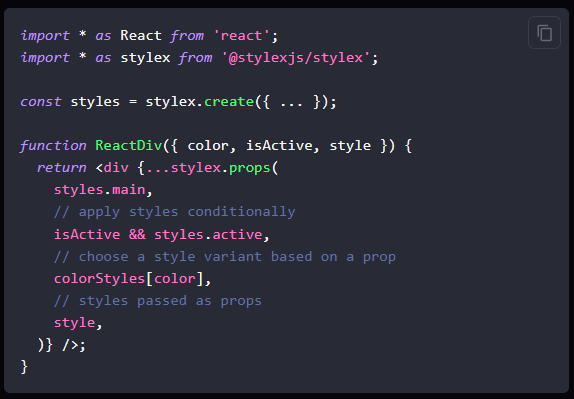574x399 pixels.
Task: Click the 'react' import string
Action: (x=241, y=36)
